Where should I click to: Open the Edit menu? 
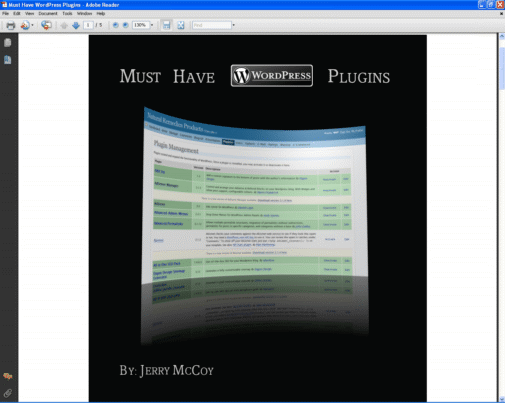(x=17, y=14)
